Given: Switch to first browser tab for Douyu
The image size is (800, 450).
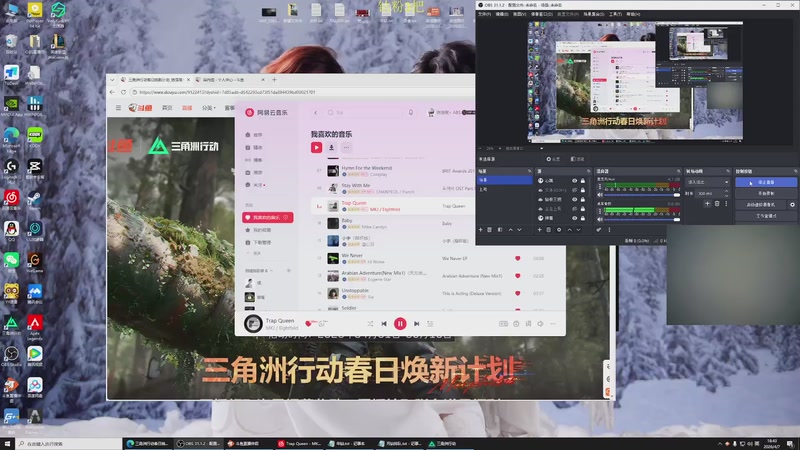Looking at the screenshot, I should pos(155,80).
